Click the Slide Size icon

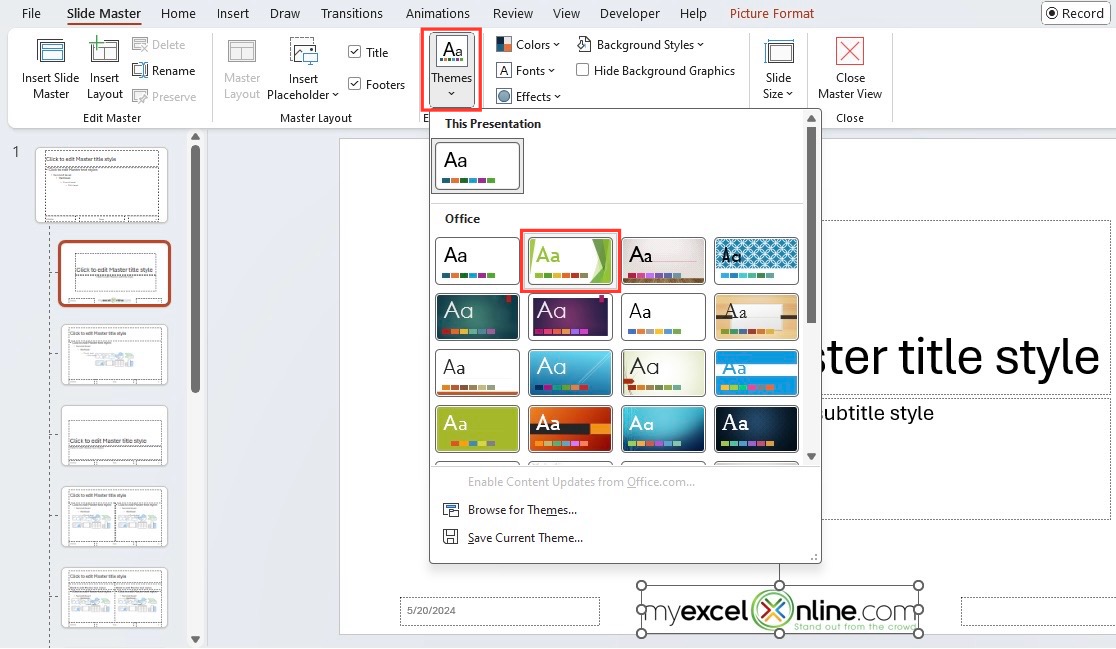coord(779,52)
